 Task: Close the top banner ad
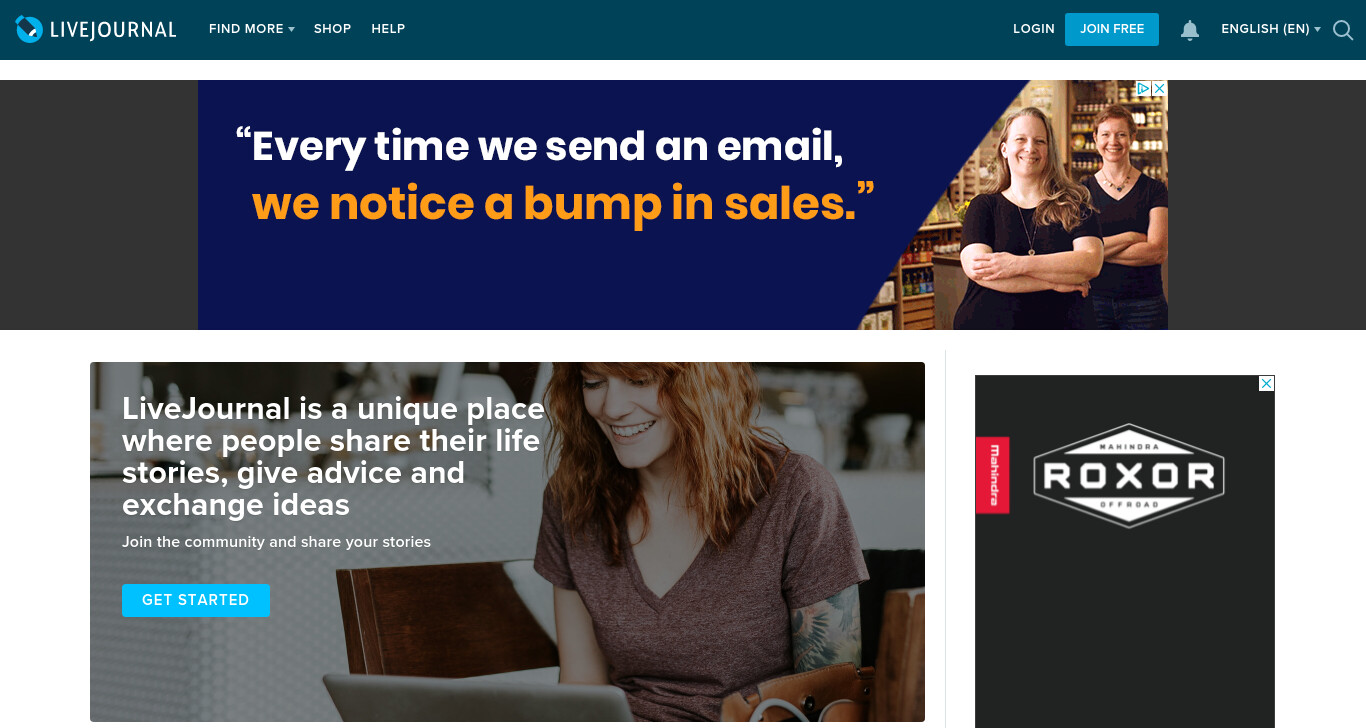(x=1159, y=88)
